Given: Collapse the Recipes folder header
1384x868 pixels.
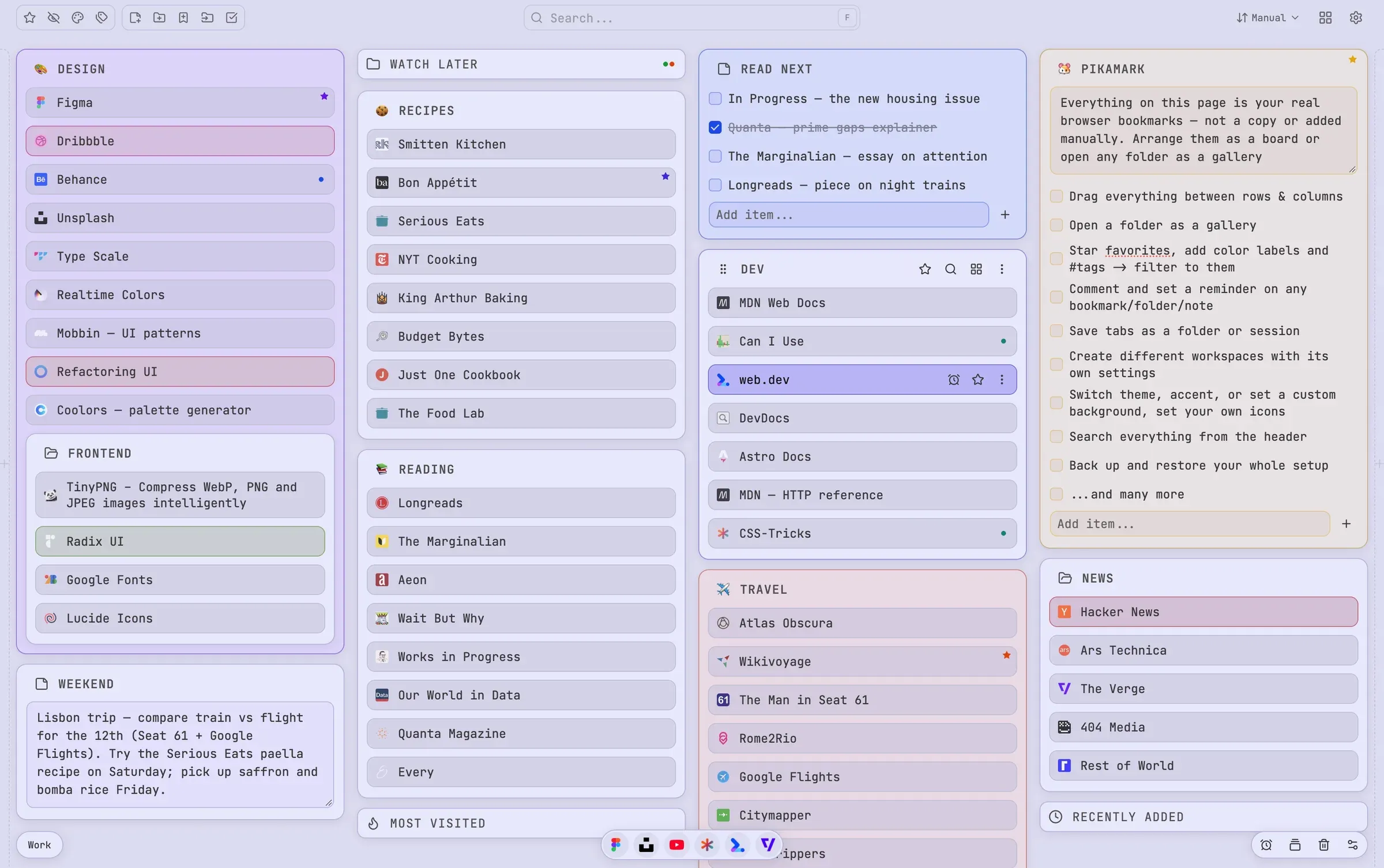Looking at the screenshot, I should pyautogui.click(x=521, y=111).
